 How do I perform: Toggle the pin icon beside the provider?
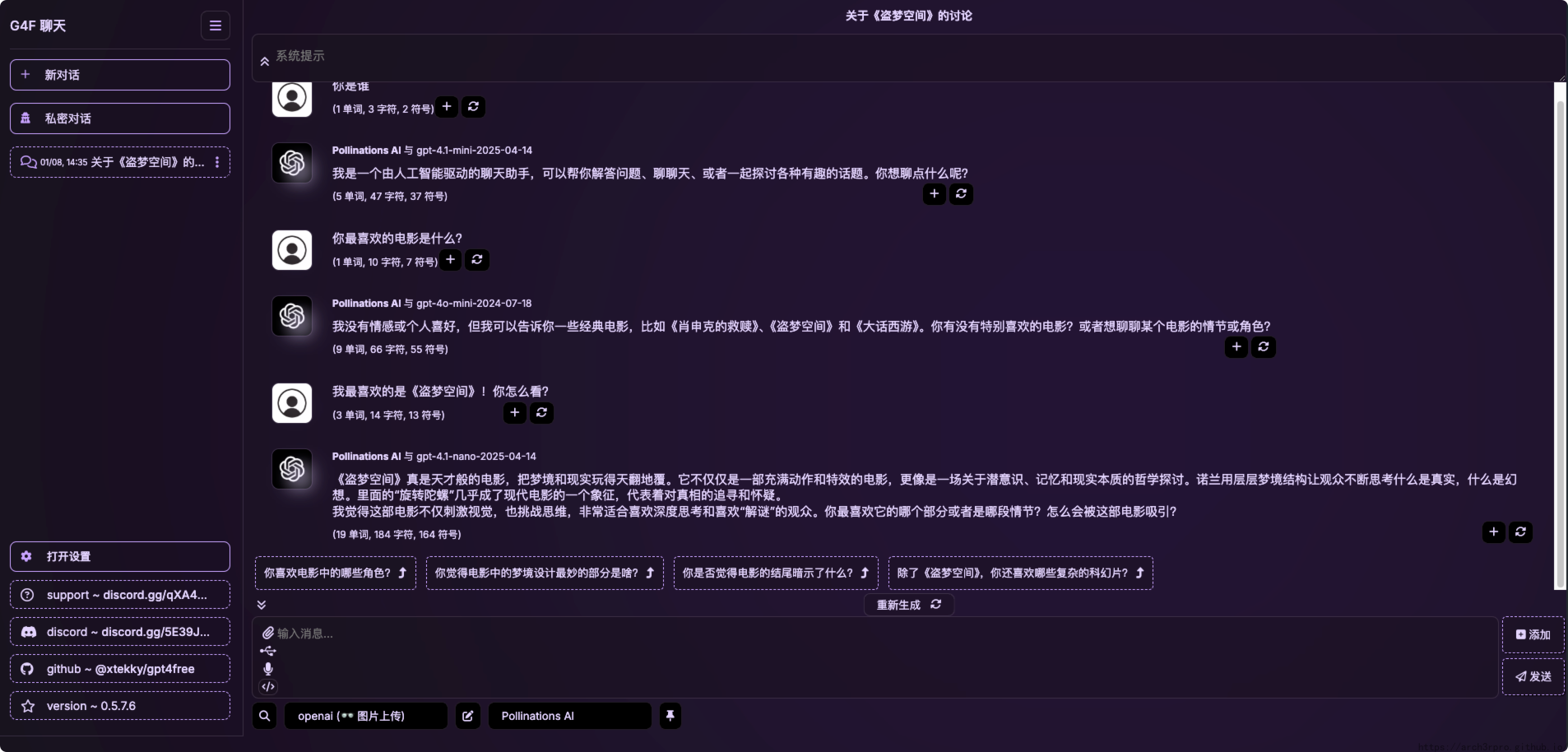tap(670, 716)
